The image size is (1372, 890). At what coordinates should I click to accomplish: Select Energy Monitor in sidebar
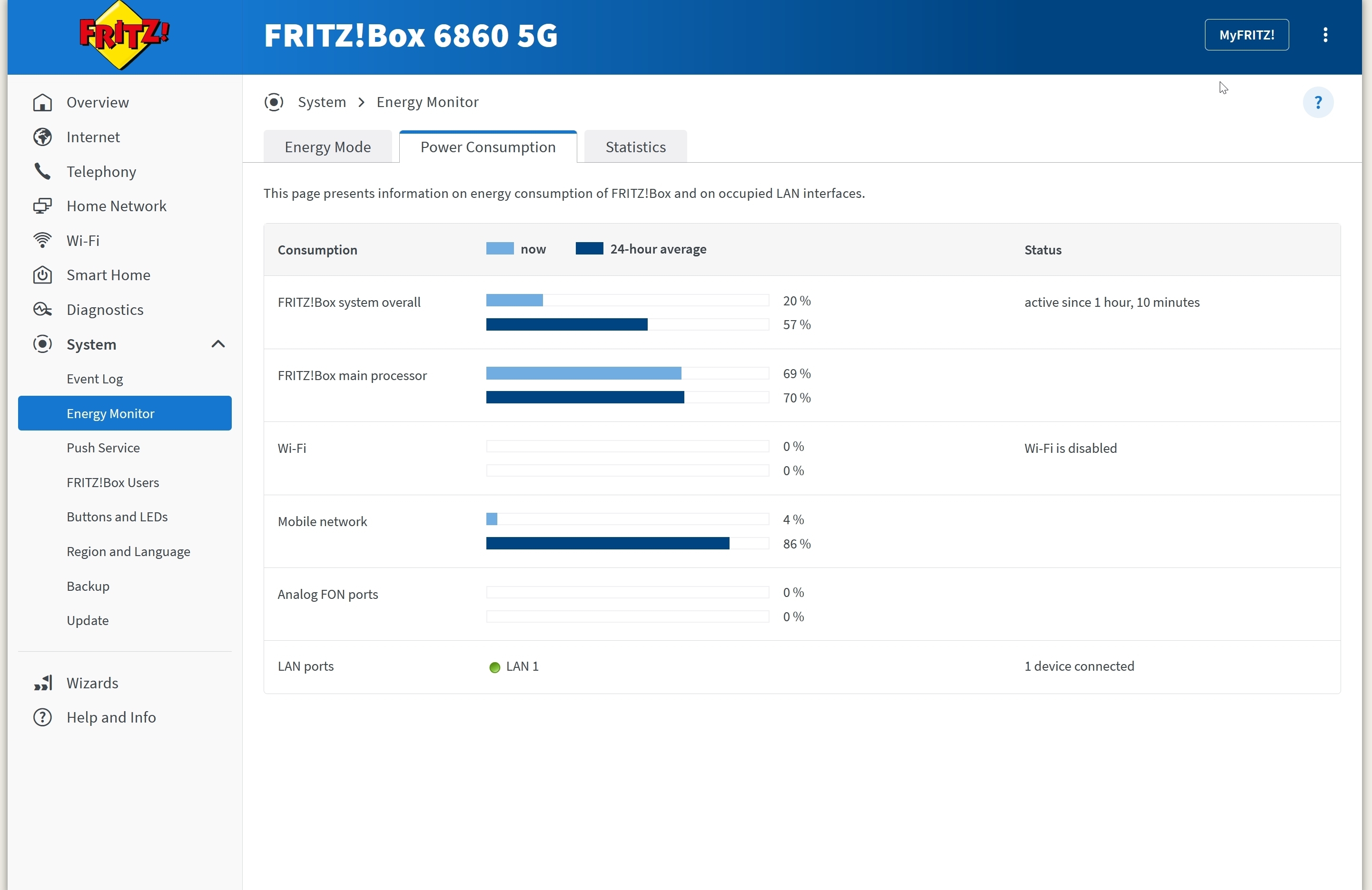coord(125,413)
